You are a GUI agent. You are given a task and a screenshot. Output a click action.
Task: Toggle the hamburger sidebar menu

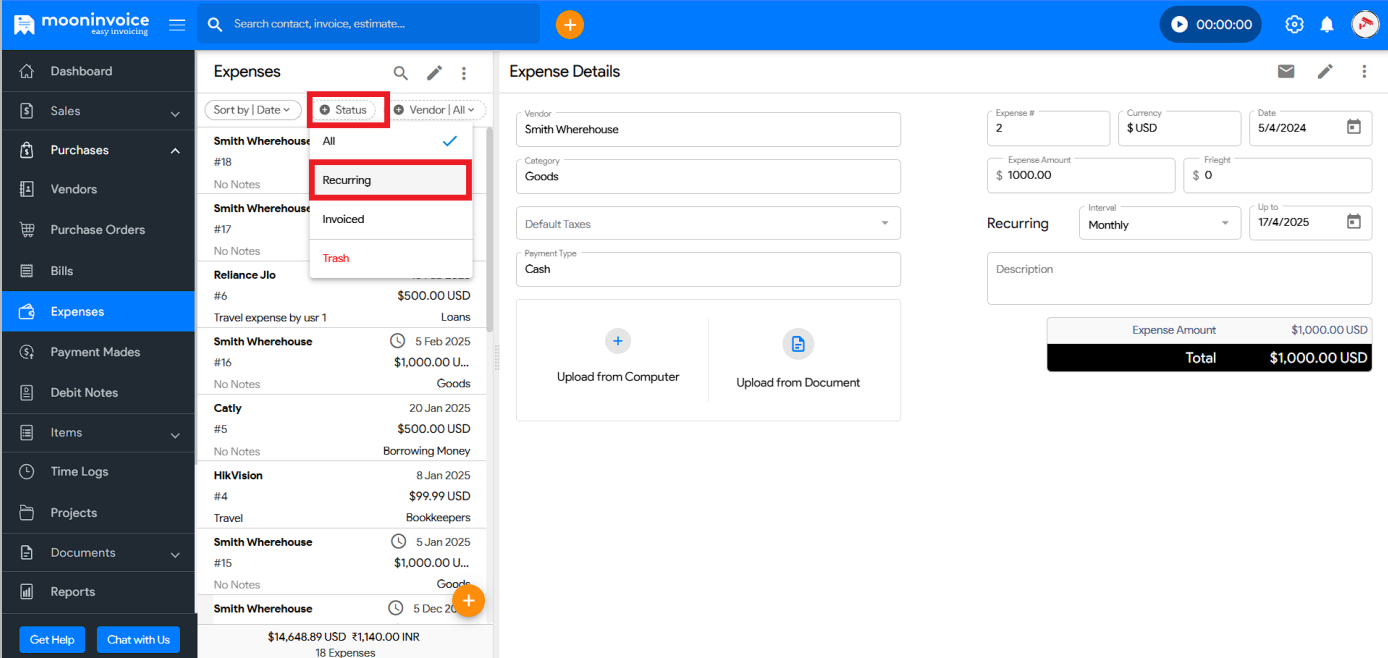point(177,25)
